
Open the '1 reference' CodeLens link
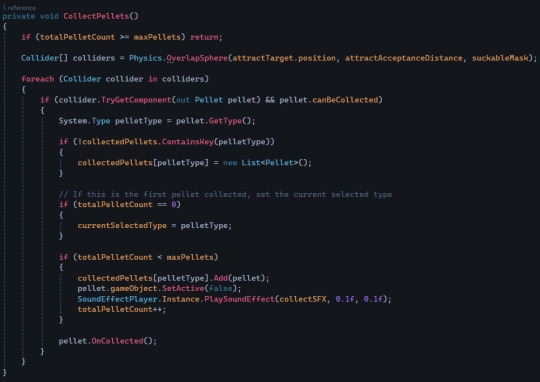[19, 8]
